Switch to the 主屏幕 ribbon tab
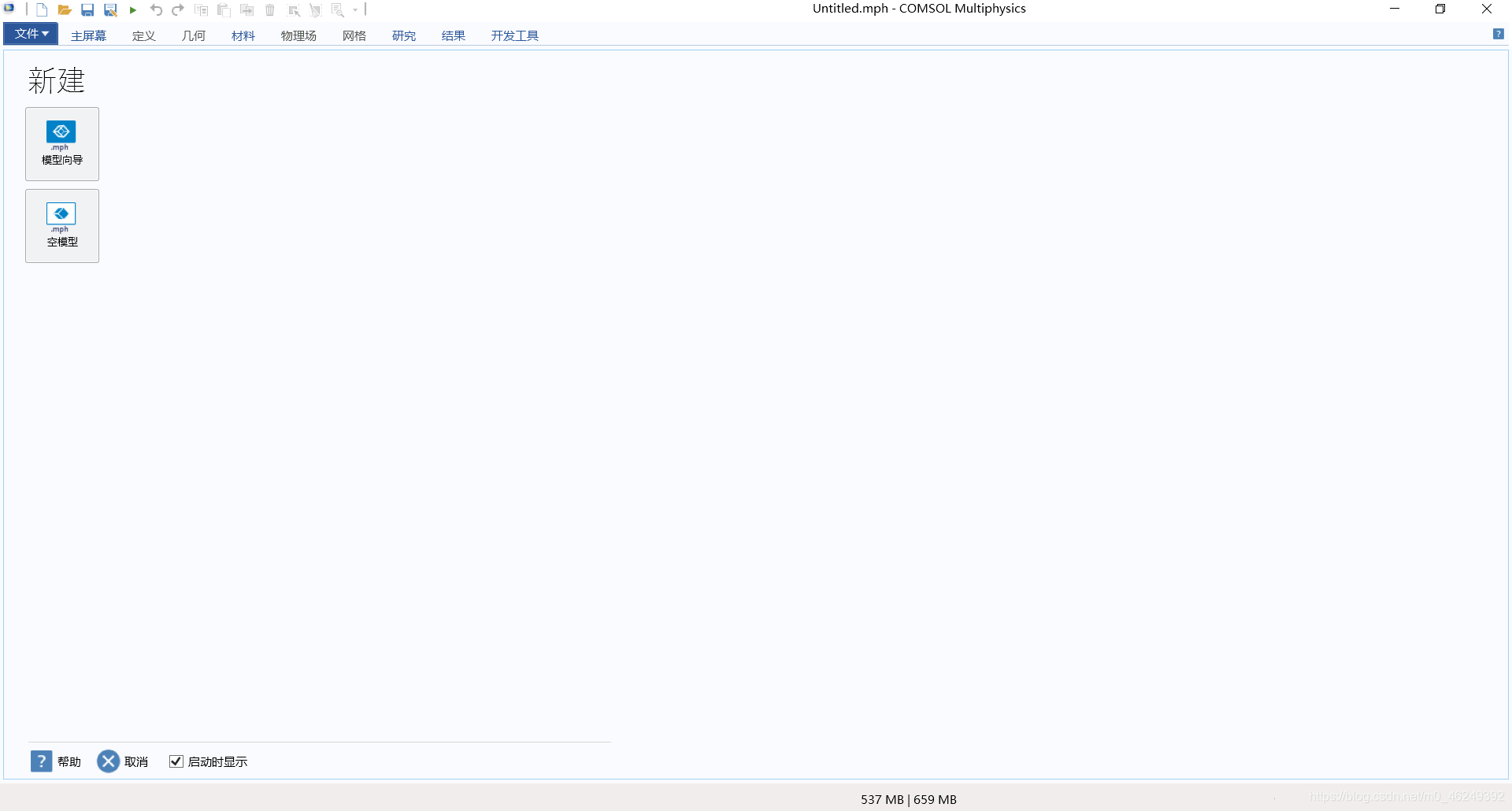The image size is (1512, 811). (88, 35)
